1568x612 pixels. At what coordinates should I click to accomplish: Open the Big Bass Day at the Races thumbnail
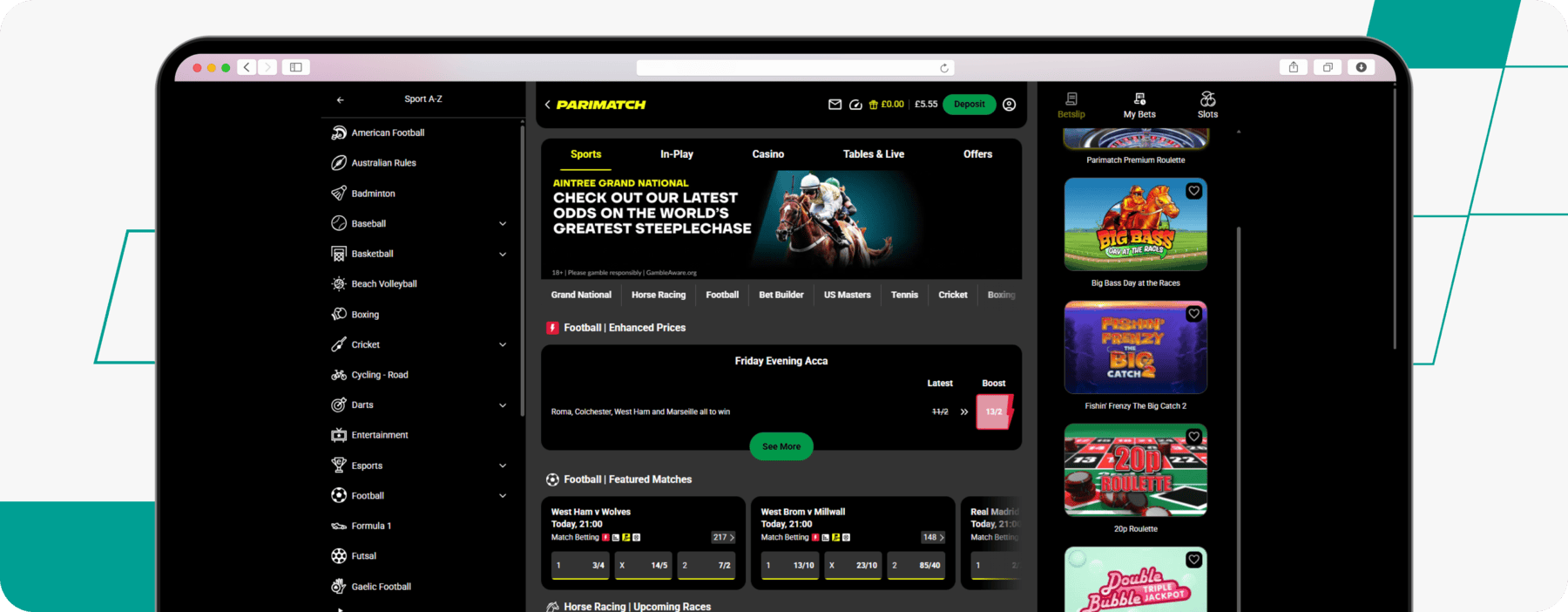click(x=1136, y=224)
